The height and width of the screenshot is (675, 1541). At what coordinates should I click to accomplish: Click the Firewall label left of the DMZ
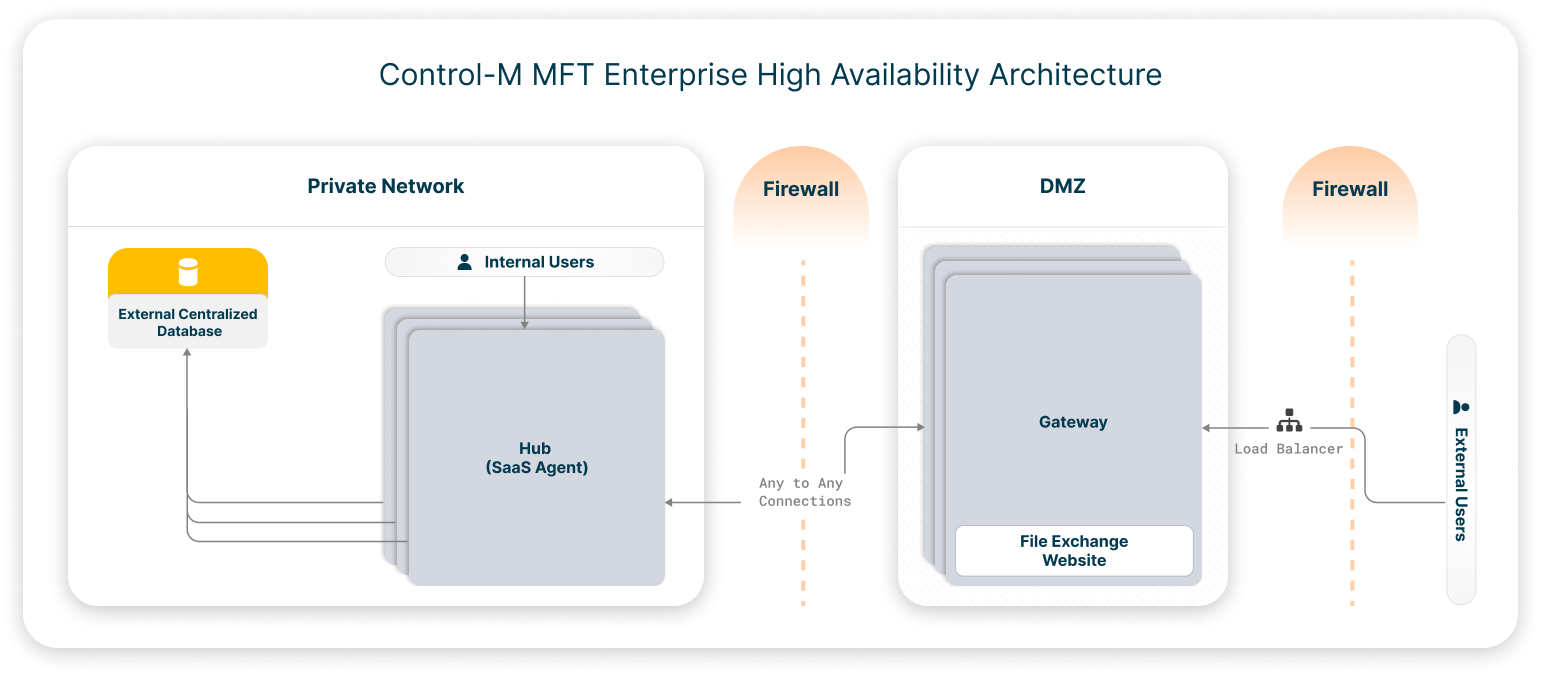800,189
